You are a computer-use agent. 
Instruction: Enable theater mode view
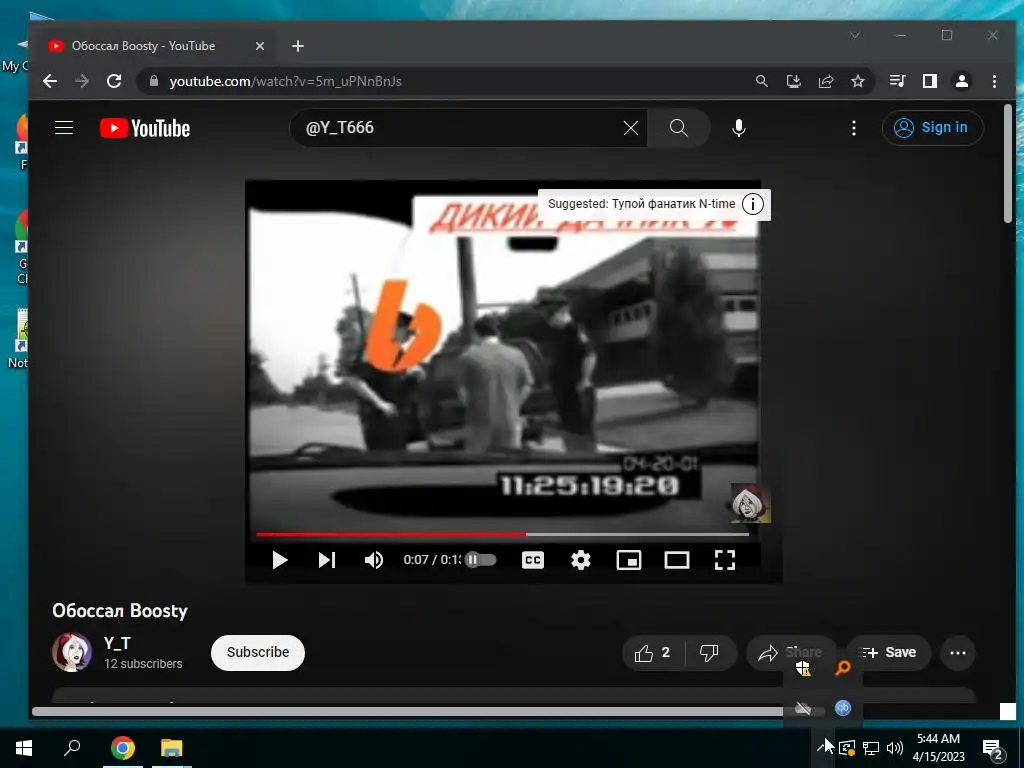(677, 560)
